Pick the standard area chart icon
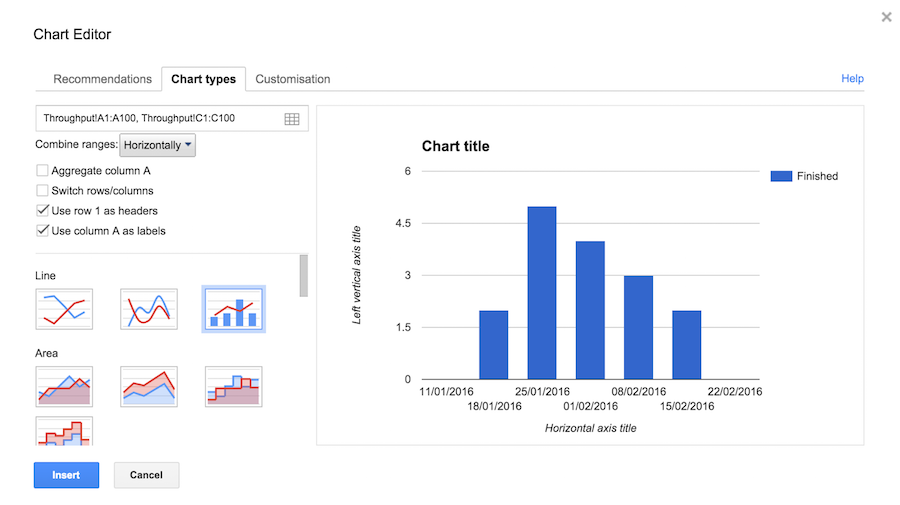This screenshot has height=505, width=900. (64, 387)
